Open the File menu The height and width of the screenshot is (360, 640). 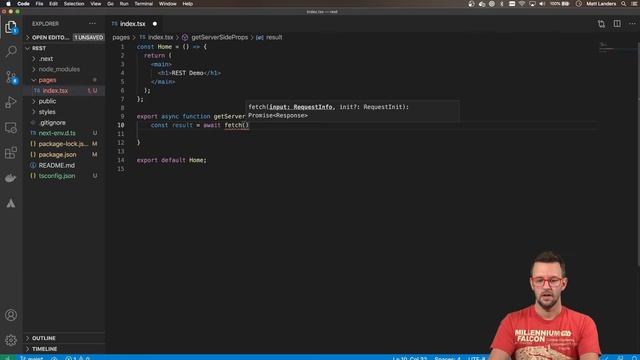click(x=39, y=4)
